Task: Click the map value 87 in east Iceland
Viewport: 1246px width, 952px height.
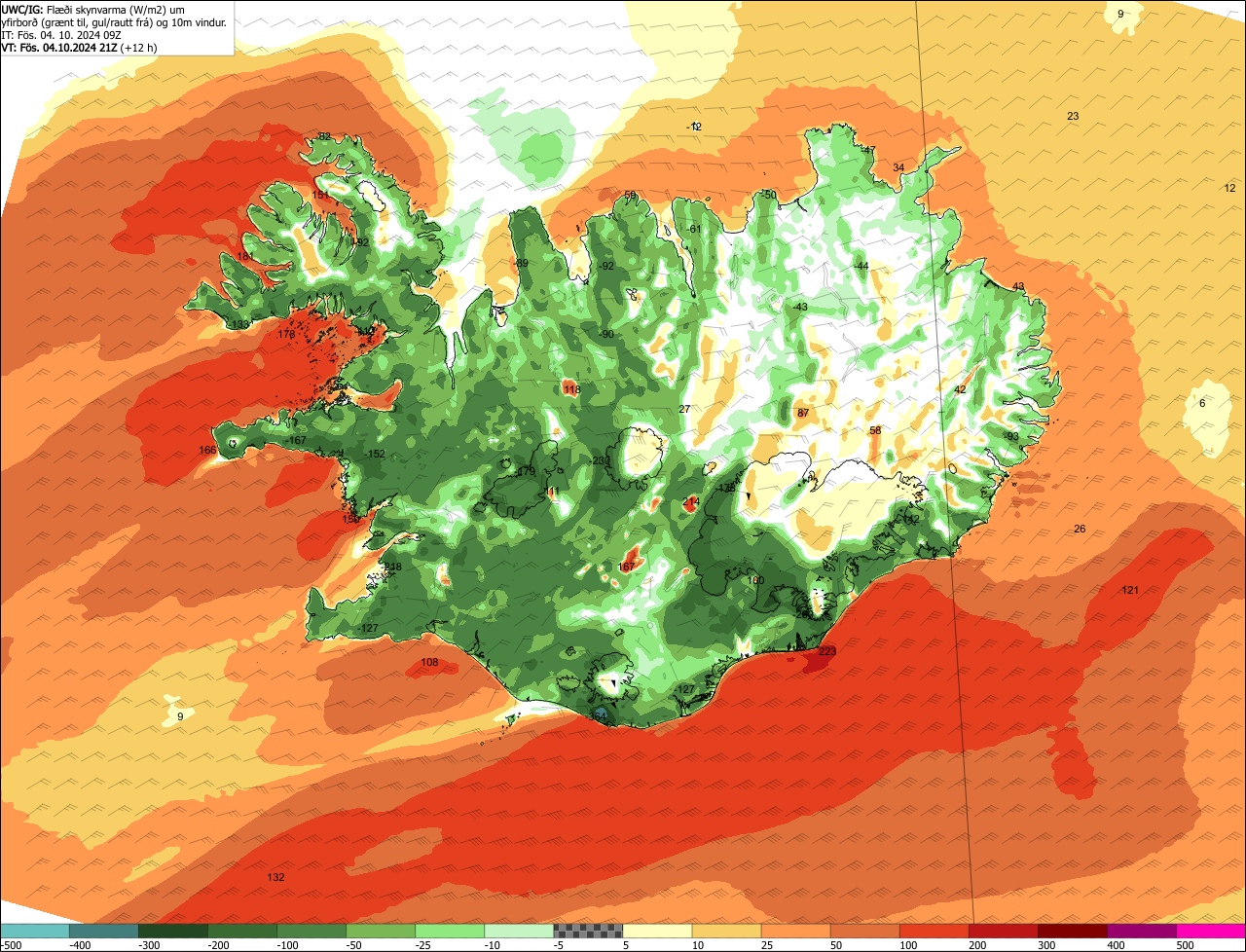Action: (x=803, y=413)
